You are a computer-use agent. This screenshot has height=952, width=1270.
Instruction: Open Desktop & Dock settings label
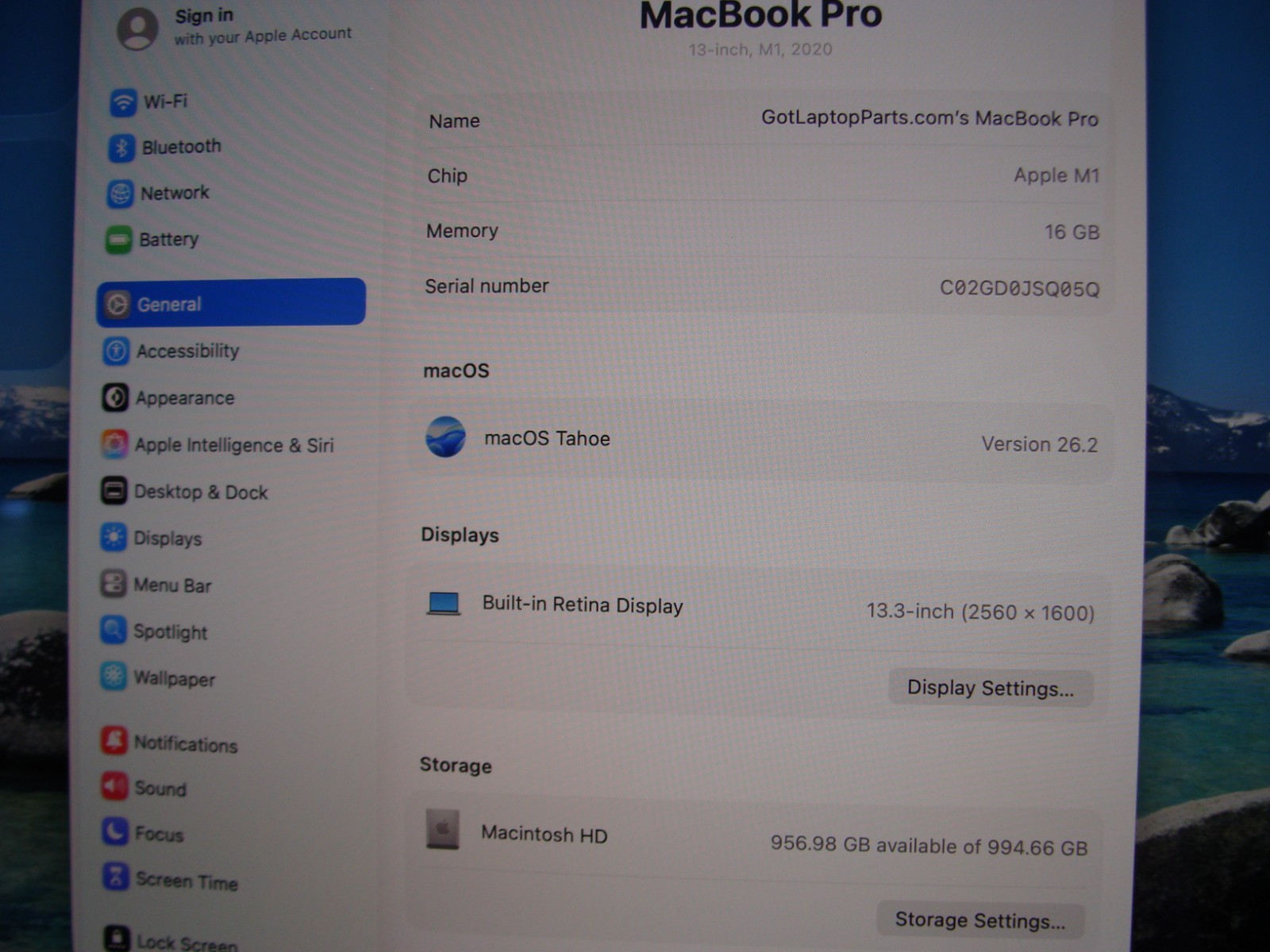click(201, 492)
